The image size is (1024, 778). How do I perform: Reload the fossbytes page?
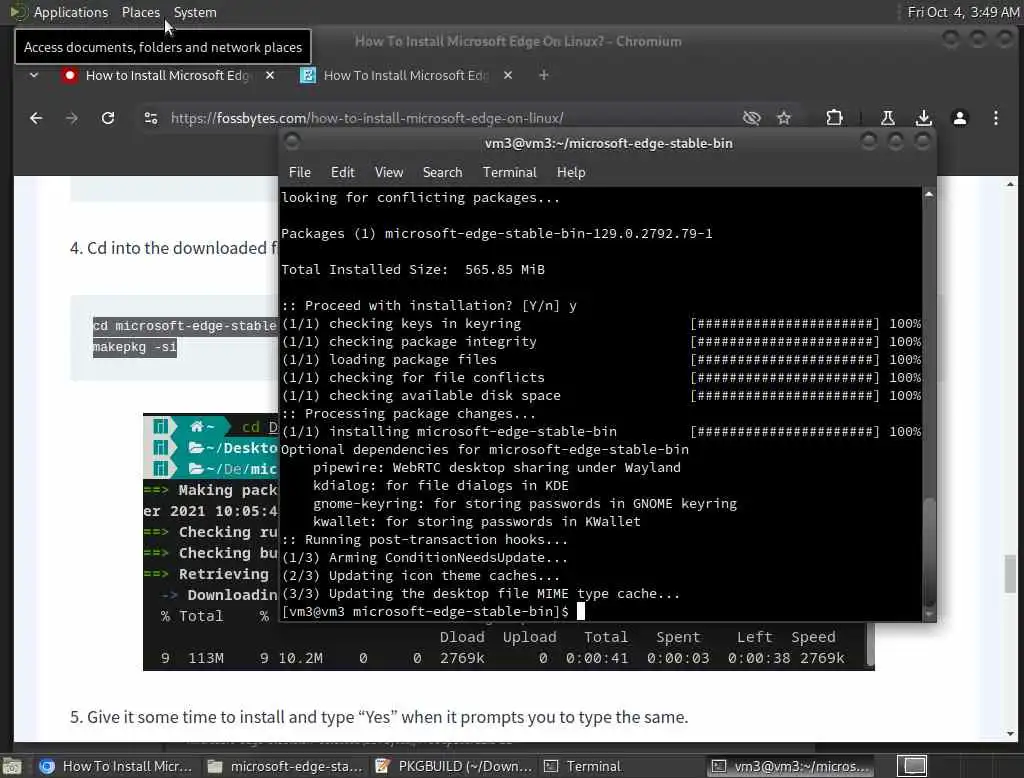108,118
